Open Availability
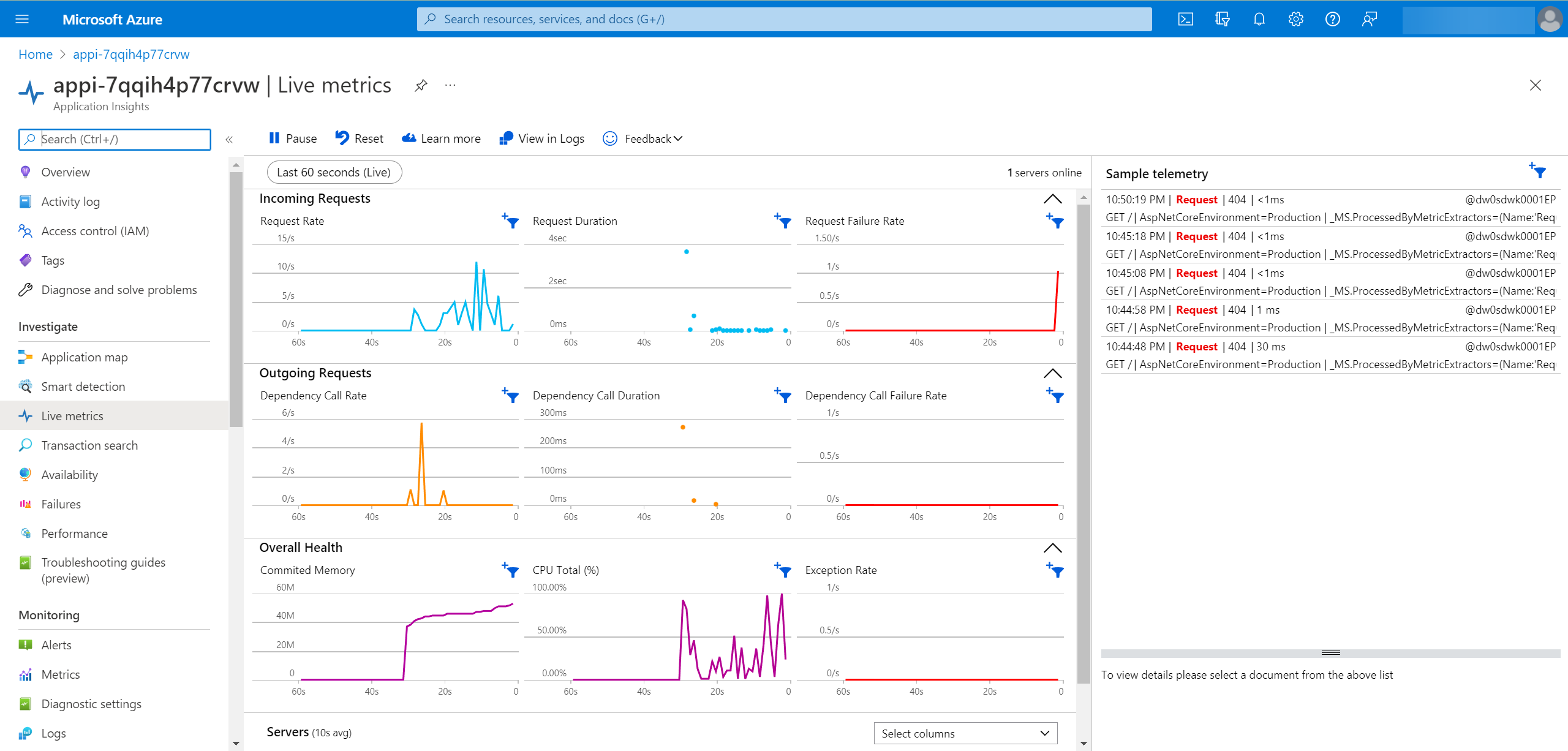Image resolution: width=1568 pixels, height=751 pixels. point(114,475)
